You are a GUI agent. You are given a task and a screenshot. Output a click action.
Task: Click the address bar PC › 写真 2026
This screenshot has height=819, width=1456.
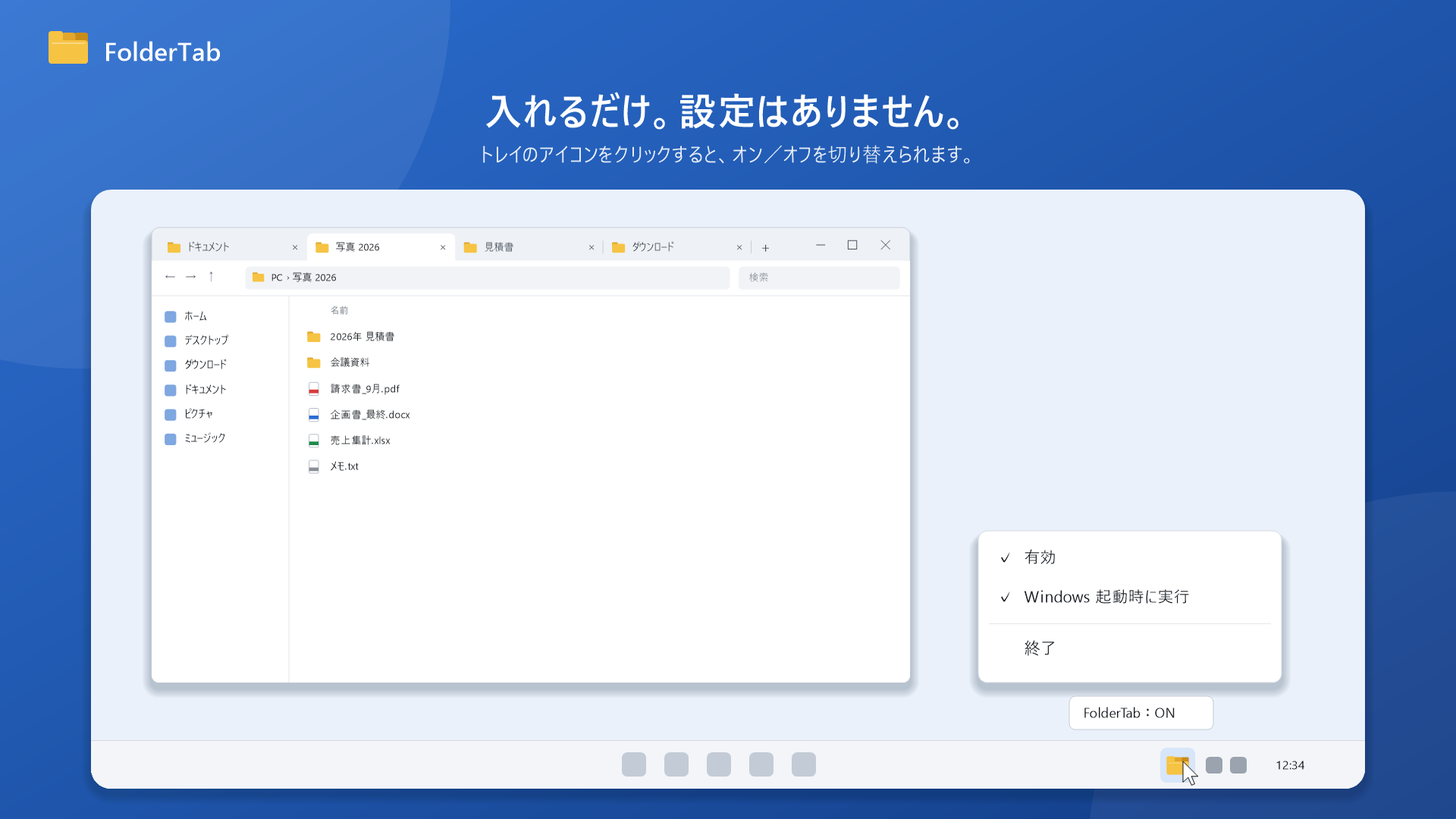pos(487,278)
